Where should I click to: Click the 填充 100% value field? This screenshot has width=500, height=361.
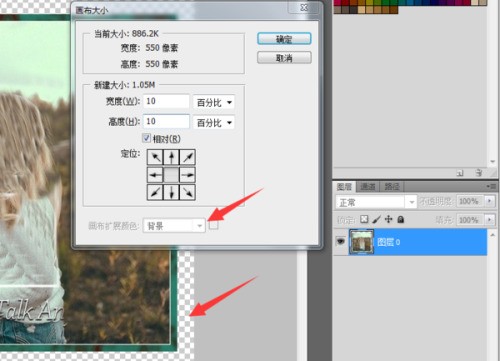tap(469, 220)
